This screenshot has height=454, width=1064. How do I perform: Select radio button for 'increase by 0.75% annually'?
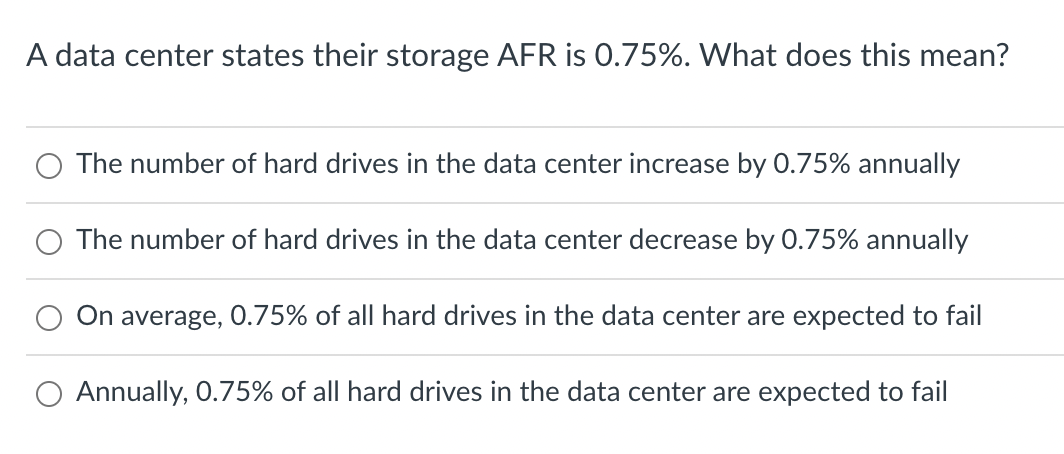tap(49, 166)
